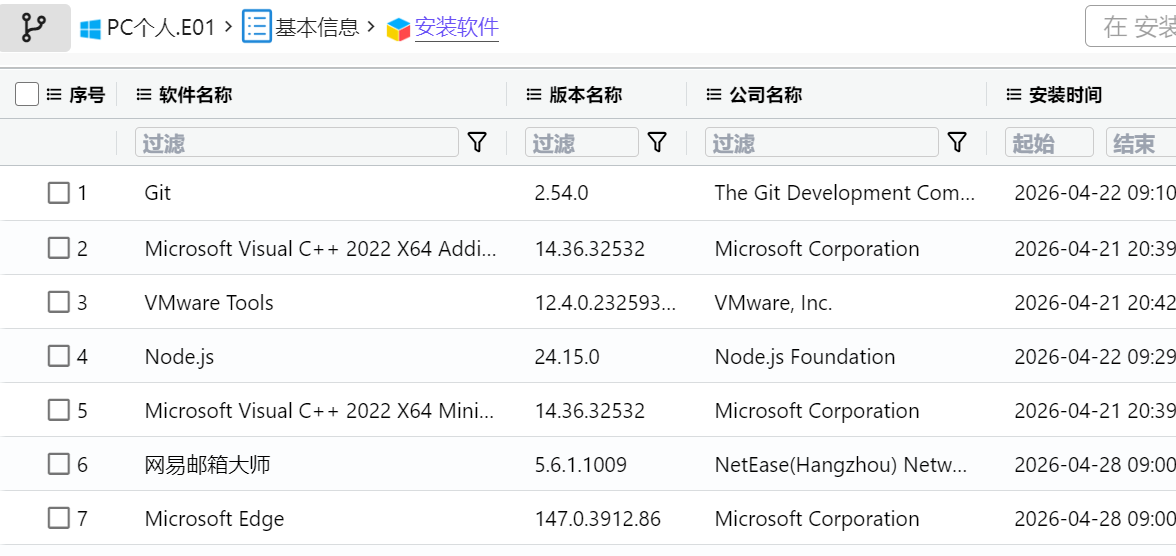
Task: Check the box for row 4 Node.js
Action: coord(58,356)
